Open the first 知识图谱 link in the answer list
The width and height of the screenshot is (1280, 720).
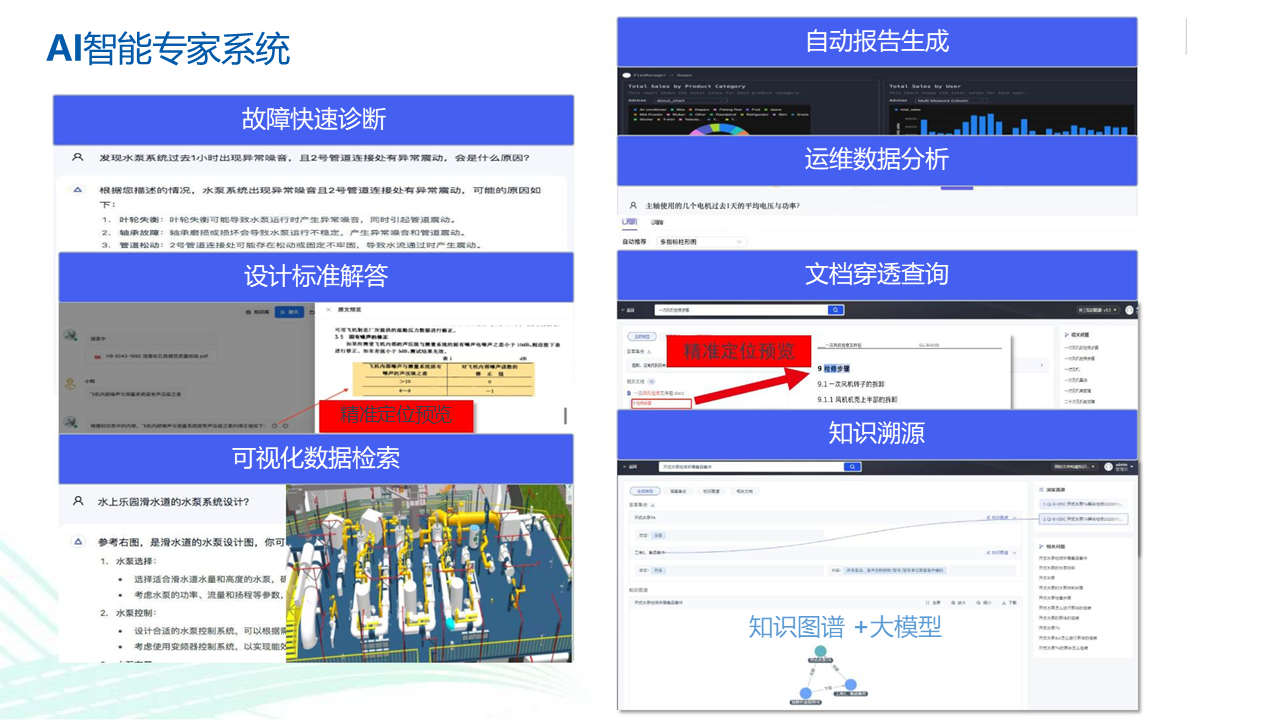[x=998, y=518]
